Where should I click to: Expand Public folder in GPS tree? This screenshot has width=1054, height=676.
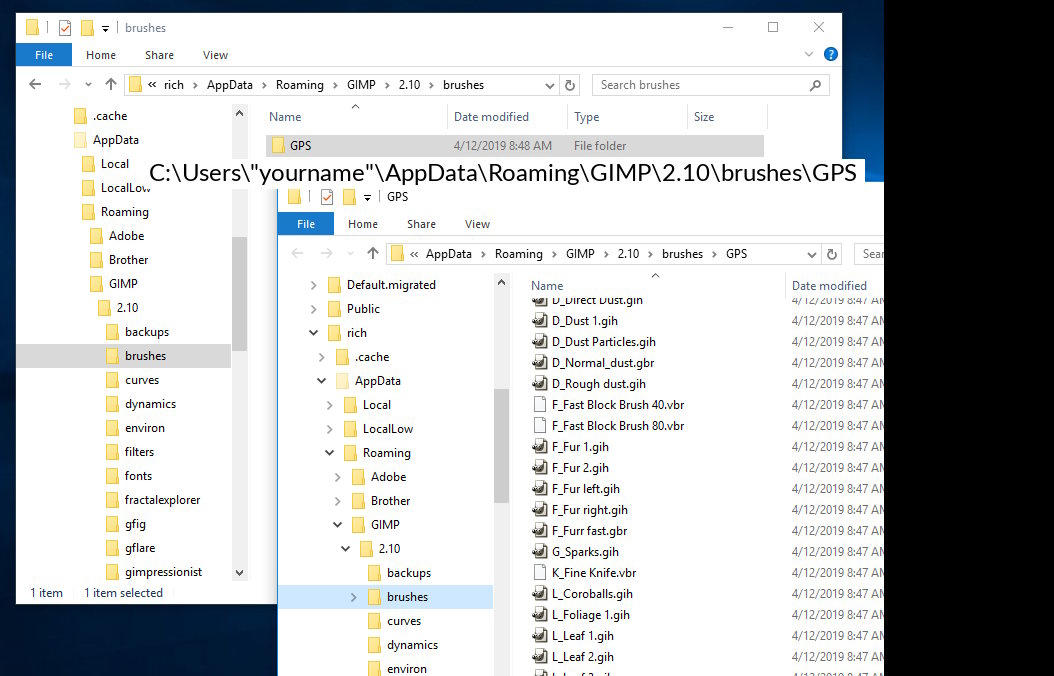313,309
